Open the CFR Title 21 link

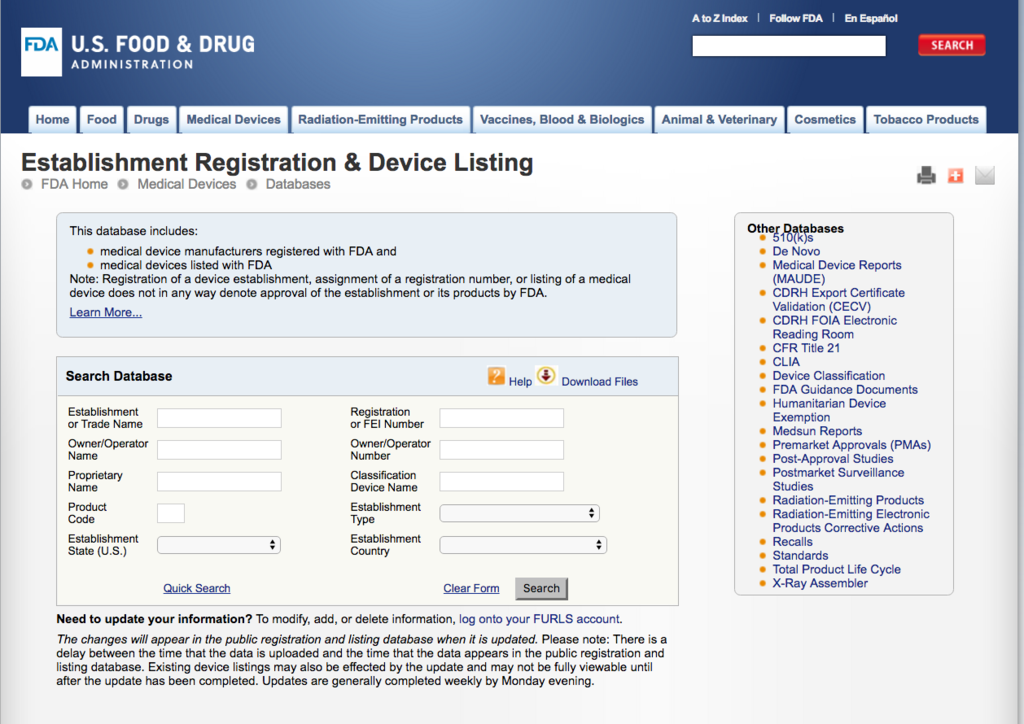coord(806,348)
